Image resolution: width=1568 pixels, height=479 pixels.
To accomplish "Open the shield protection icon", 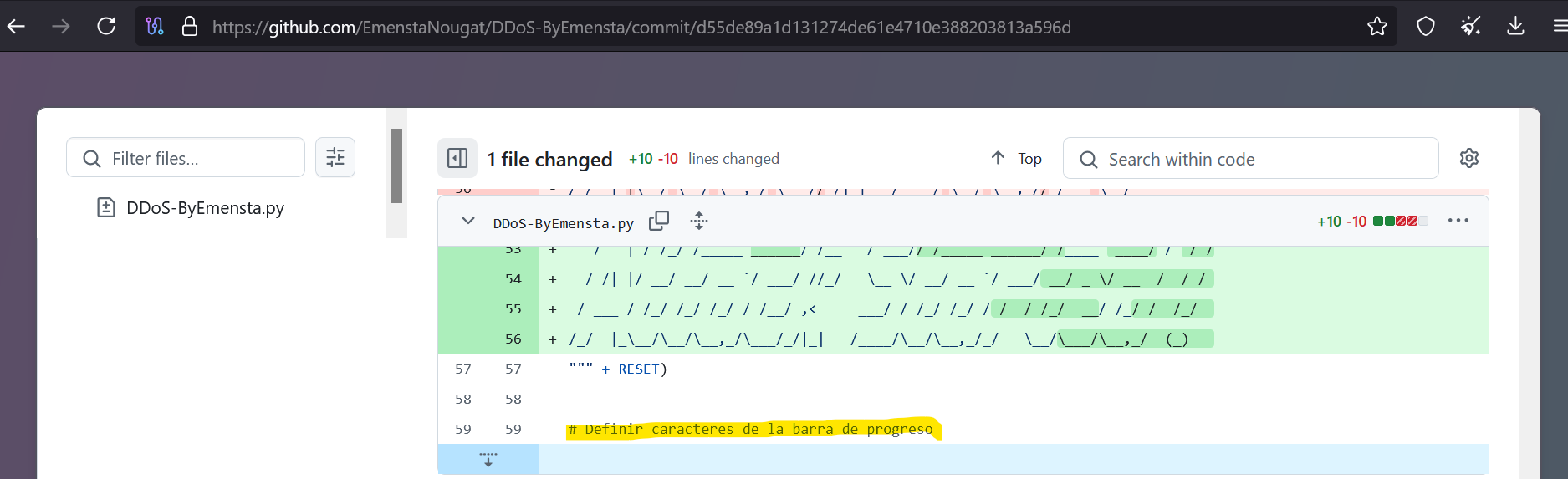I will (1426, 27).
